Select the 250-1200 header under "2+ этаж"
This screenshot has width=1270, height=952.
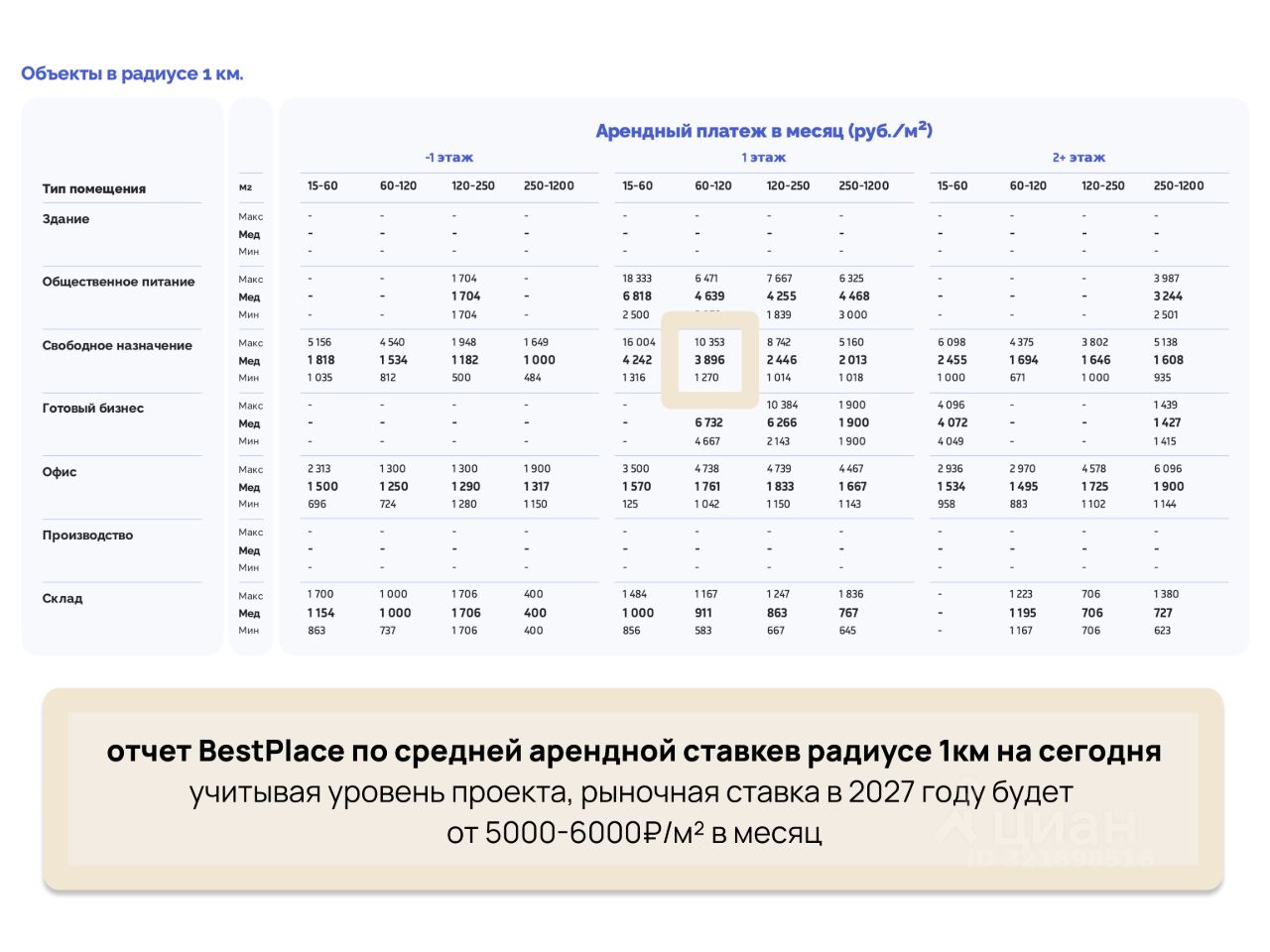click(x=1179, y=185)
